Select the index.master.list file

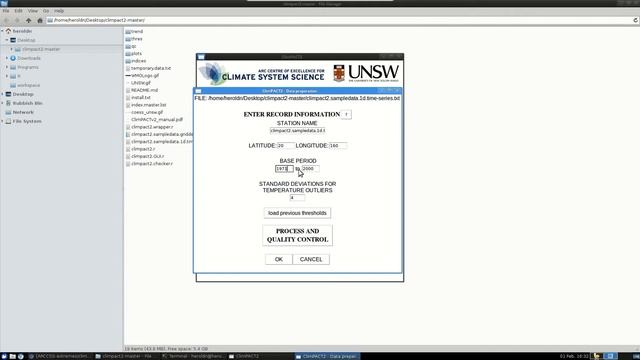[149, 105]
